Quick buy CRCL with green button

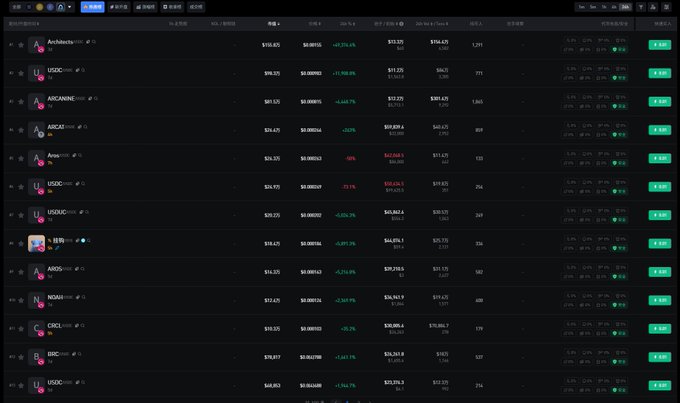click(x=660, y=329)
